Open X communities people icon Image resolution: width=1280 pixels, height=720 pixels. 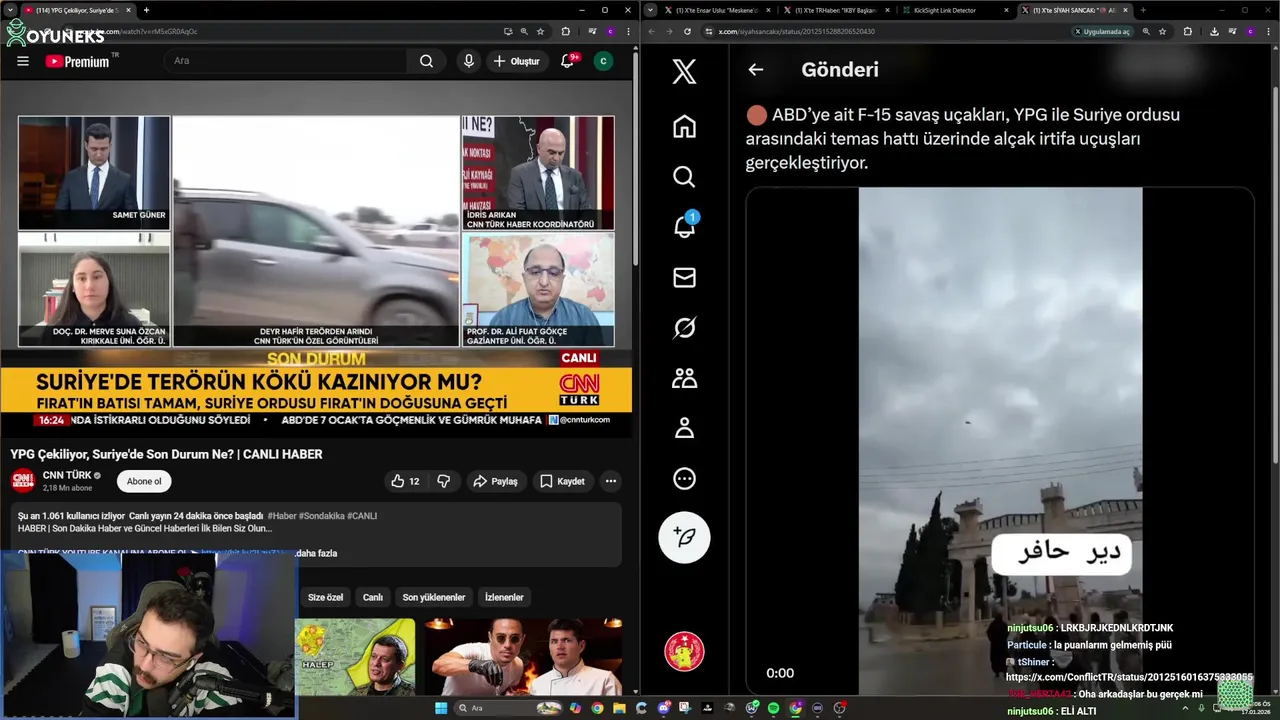point(684,378)
